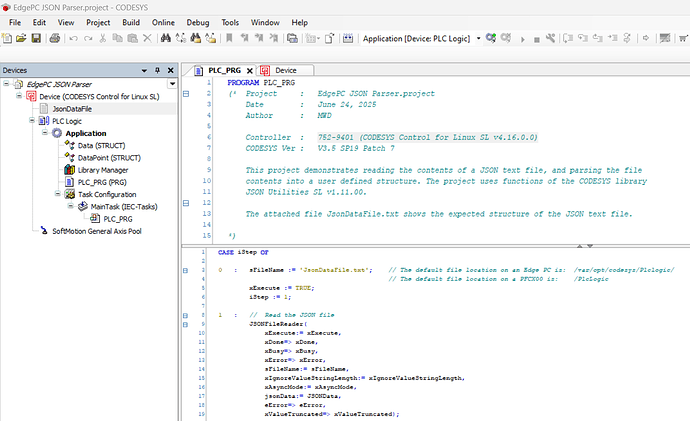Open the Online menu
Image resolution: width=690 pixels, height=421 pixels.
(x=163, y=22)
